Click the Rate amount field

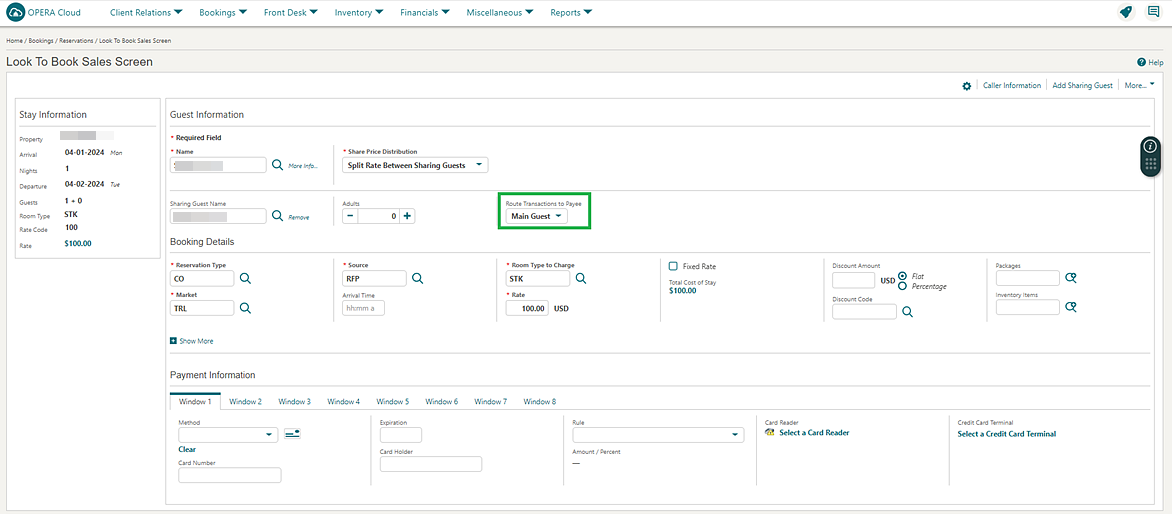[x=528, y=308]
